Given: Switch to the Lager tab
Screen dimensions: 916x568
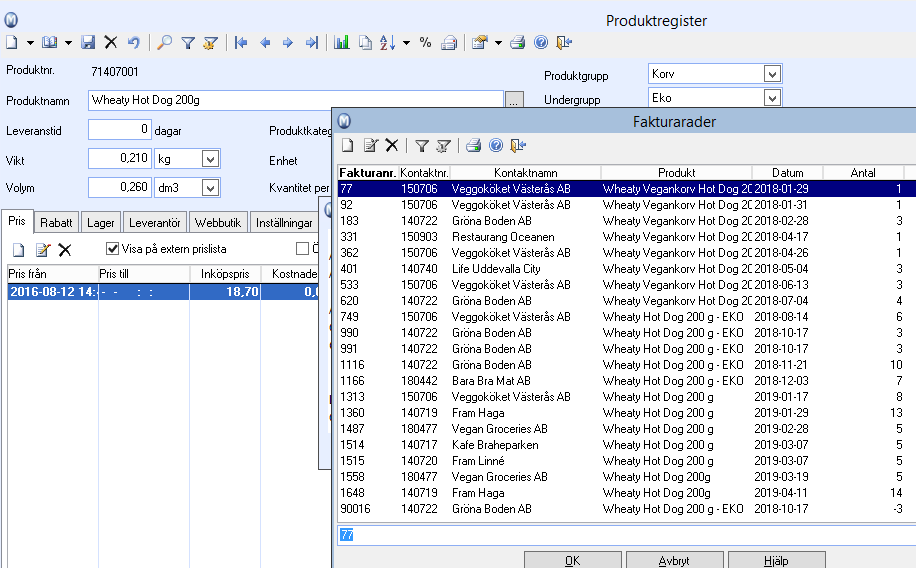Looking at the screenshot, I should pyautogui.click(x=100, y=222).
